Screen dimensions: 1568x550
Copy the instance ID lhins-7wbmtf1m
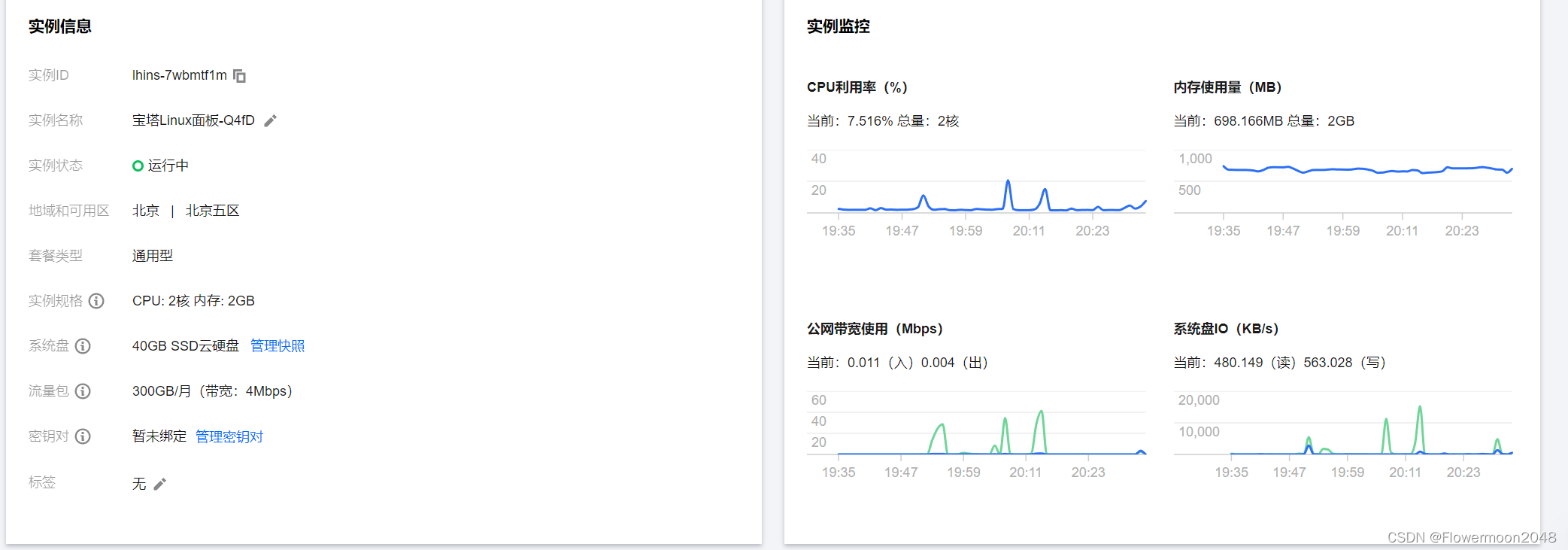pos(239,76)
